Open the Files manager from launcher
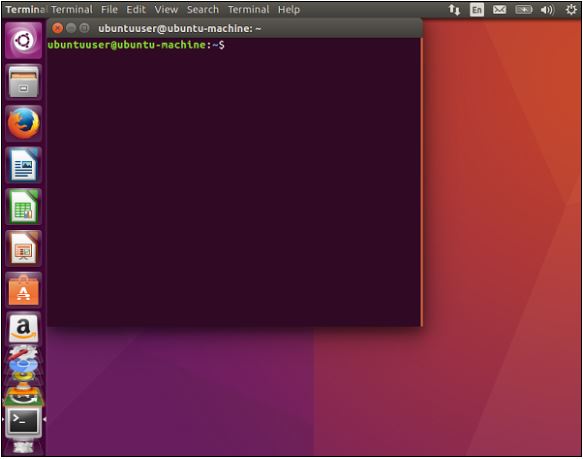583x459 pixels. pos(23,81)
